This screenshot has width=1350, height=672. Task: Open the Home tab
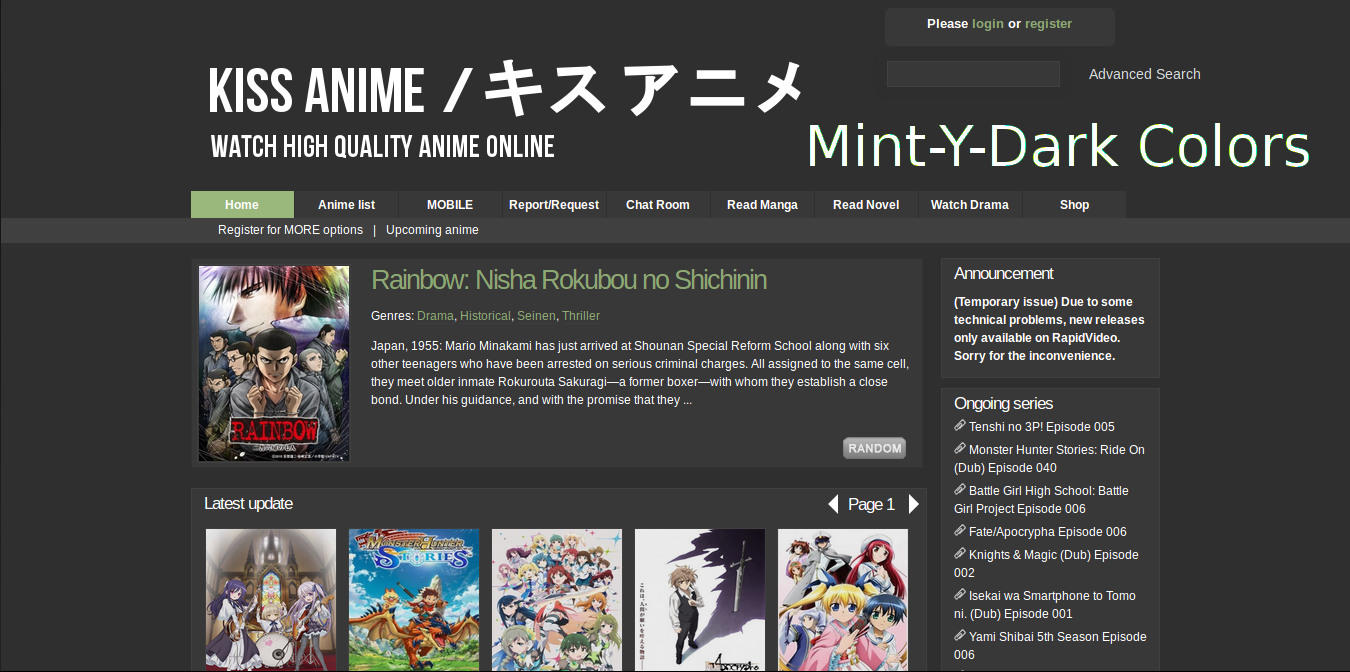[x=242, y=204]
